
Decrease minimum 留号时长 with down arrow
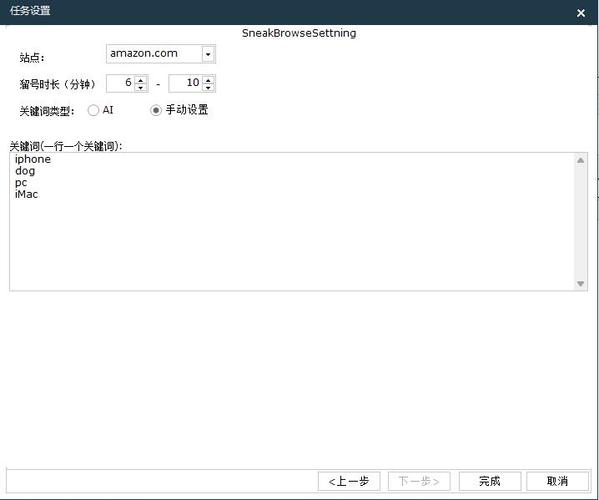pos(141,87)
